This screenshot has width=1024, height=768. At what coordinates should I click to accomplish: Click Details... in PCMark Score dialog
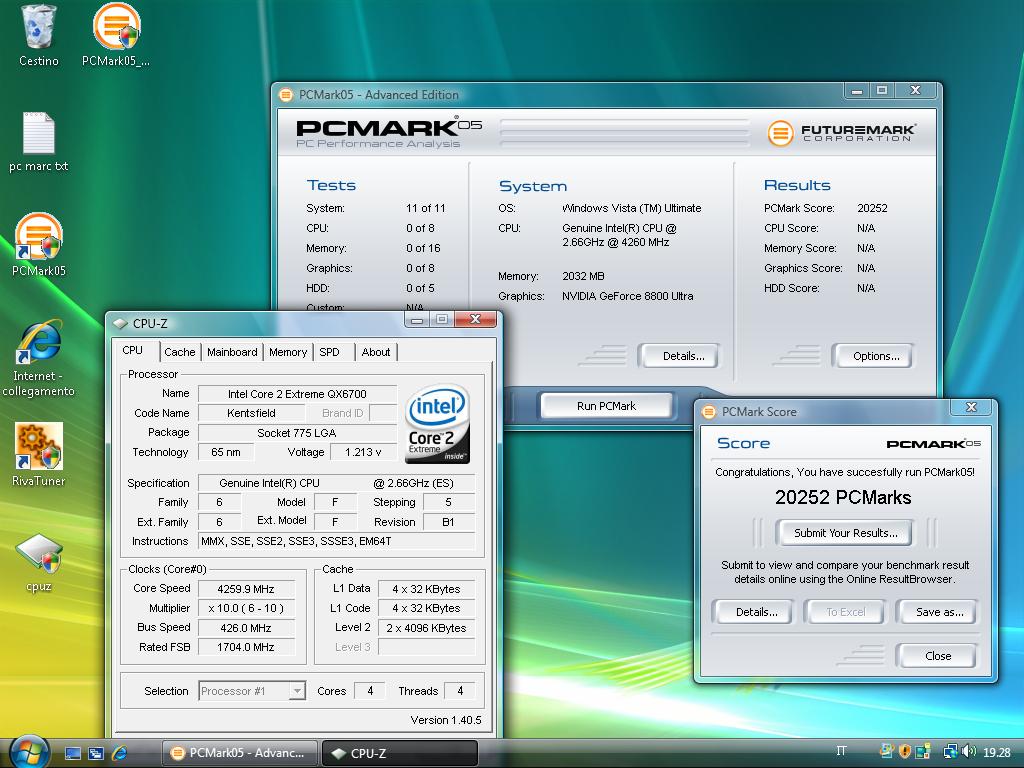[x=753, y=612]
